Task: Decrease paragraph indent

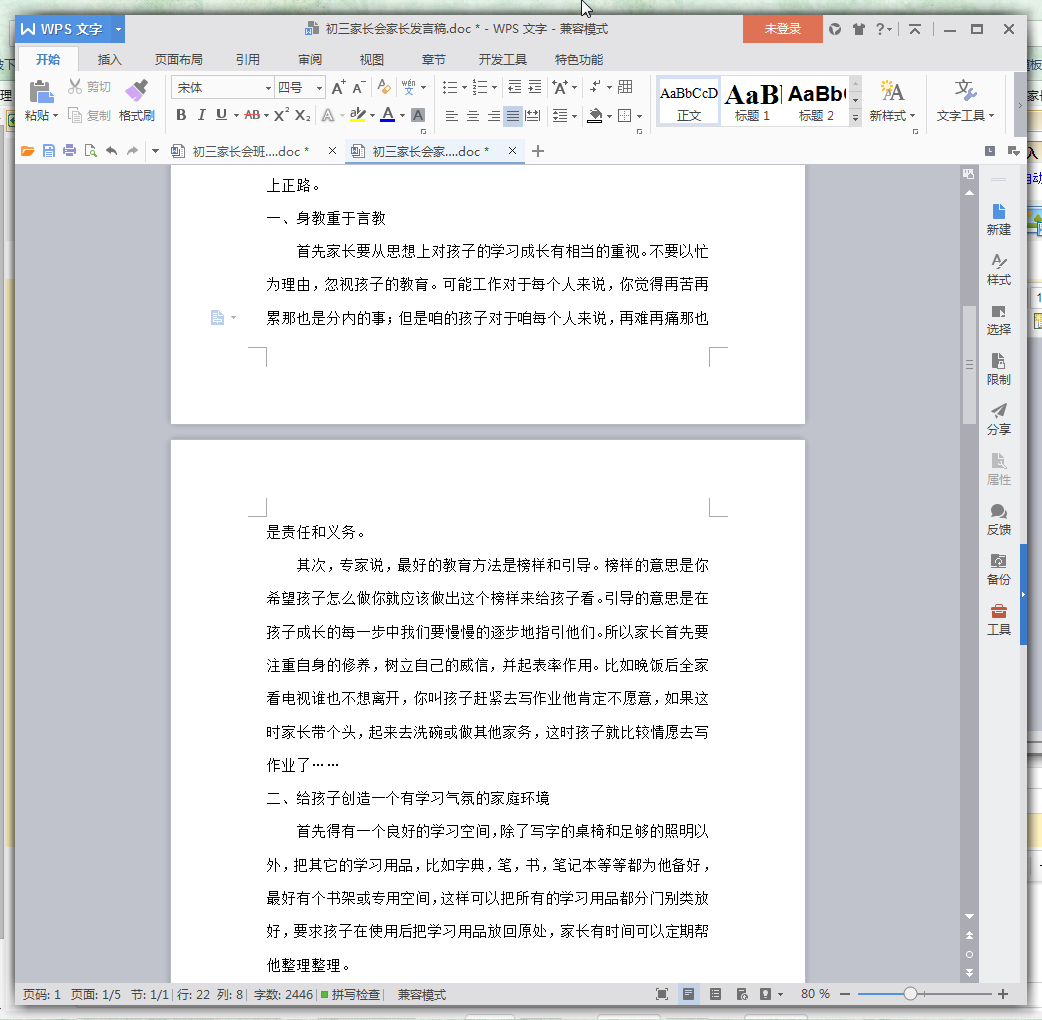Action: pos(514,87)
